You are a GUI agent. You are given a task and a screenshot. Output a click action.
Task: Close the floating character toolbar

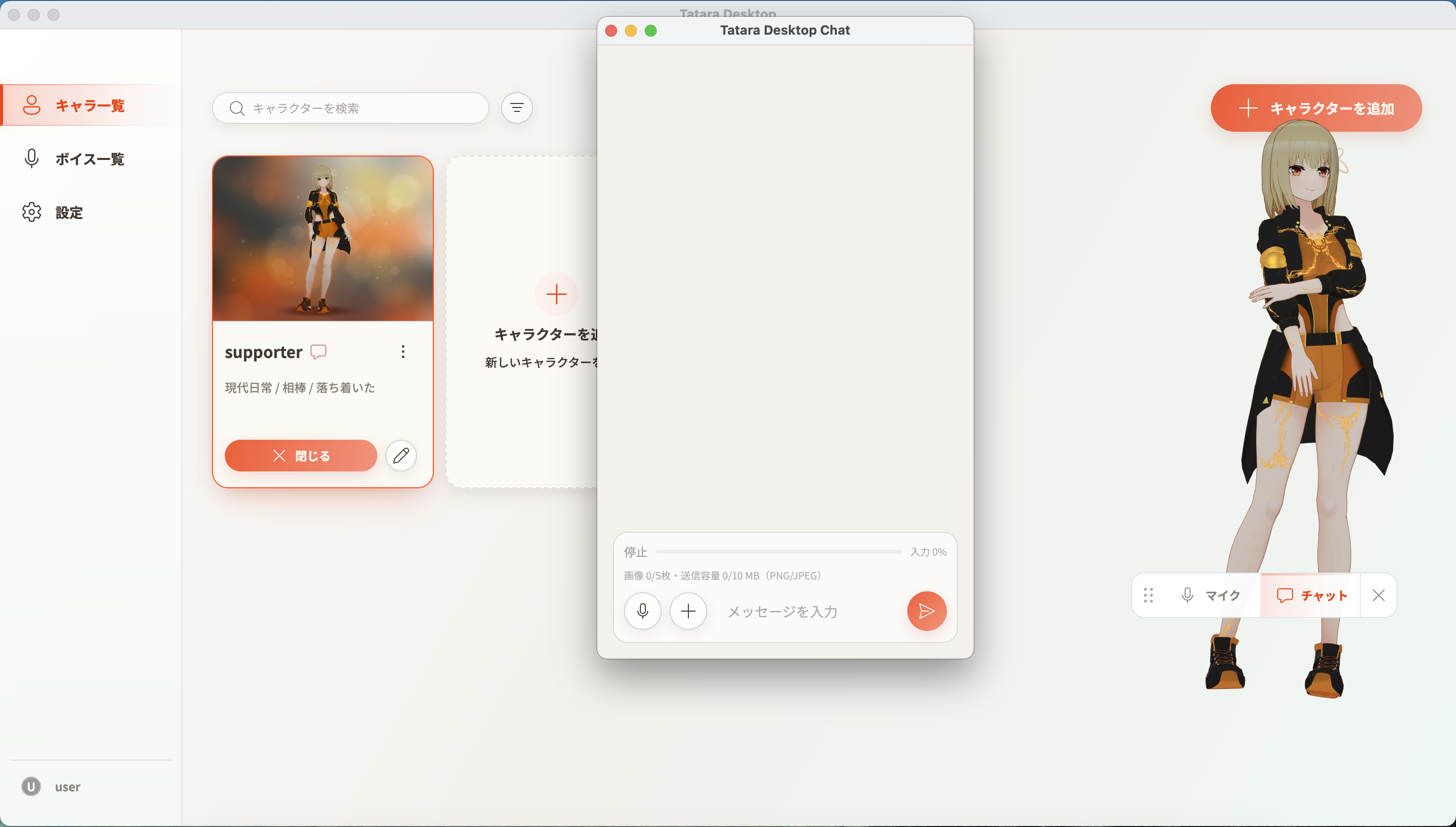pyautogui.click(x=1378, y=595)
